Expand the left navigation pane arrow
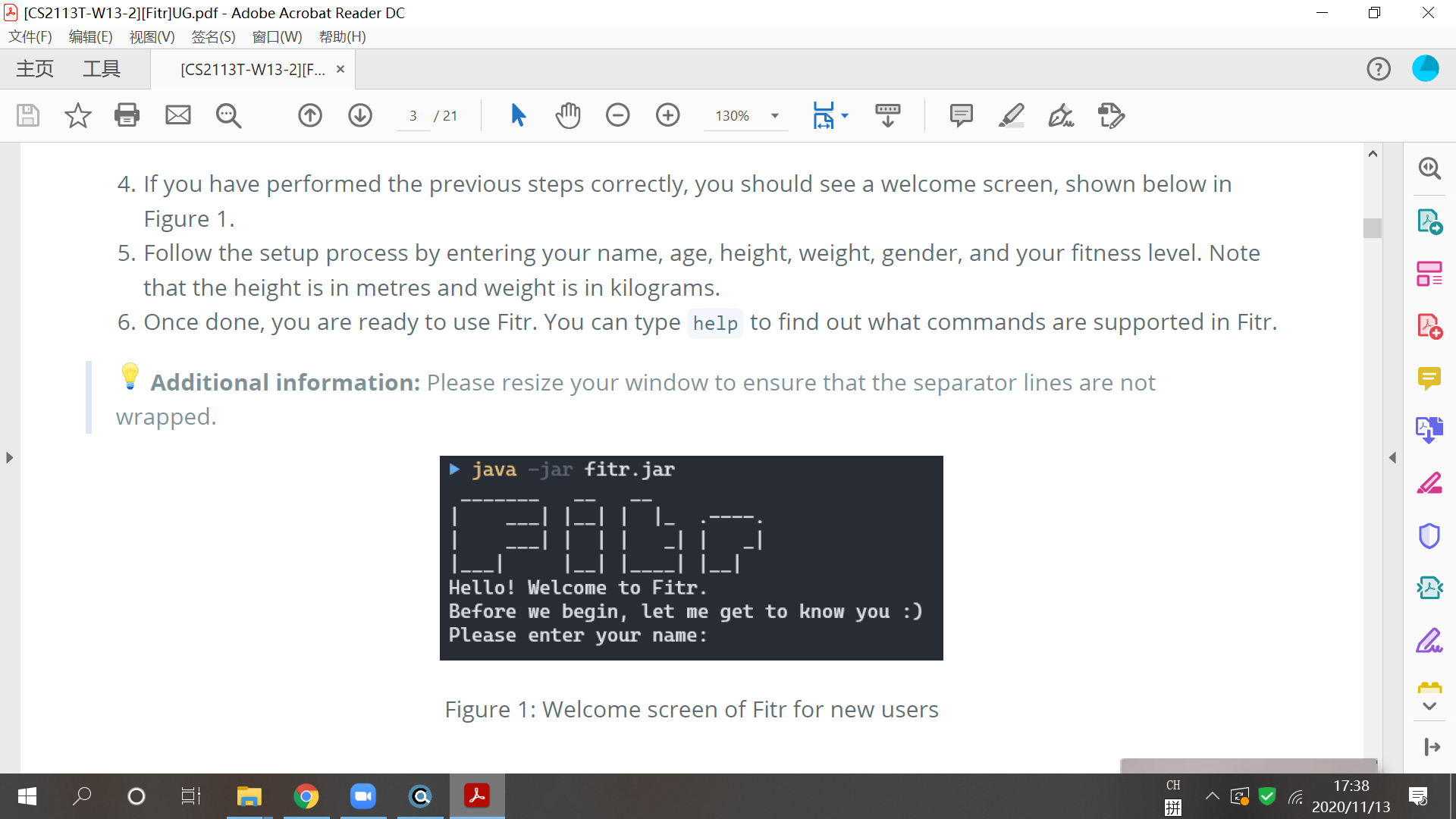1456x819 pixels. (9, 457)
